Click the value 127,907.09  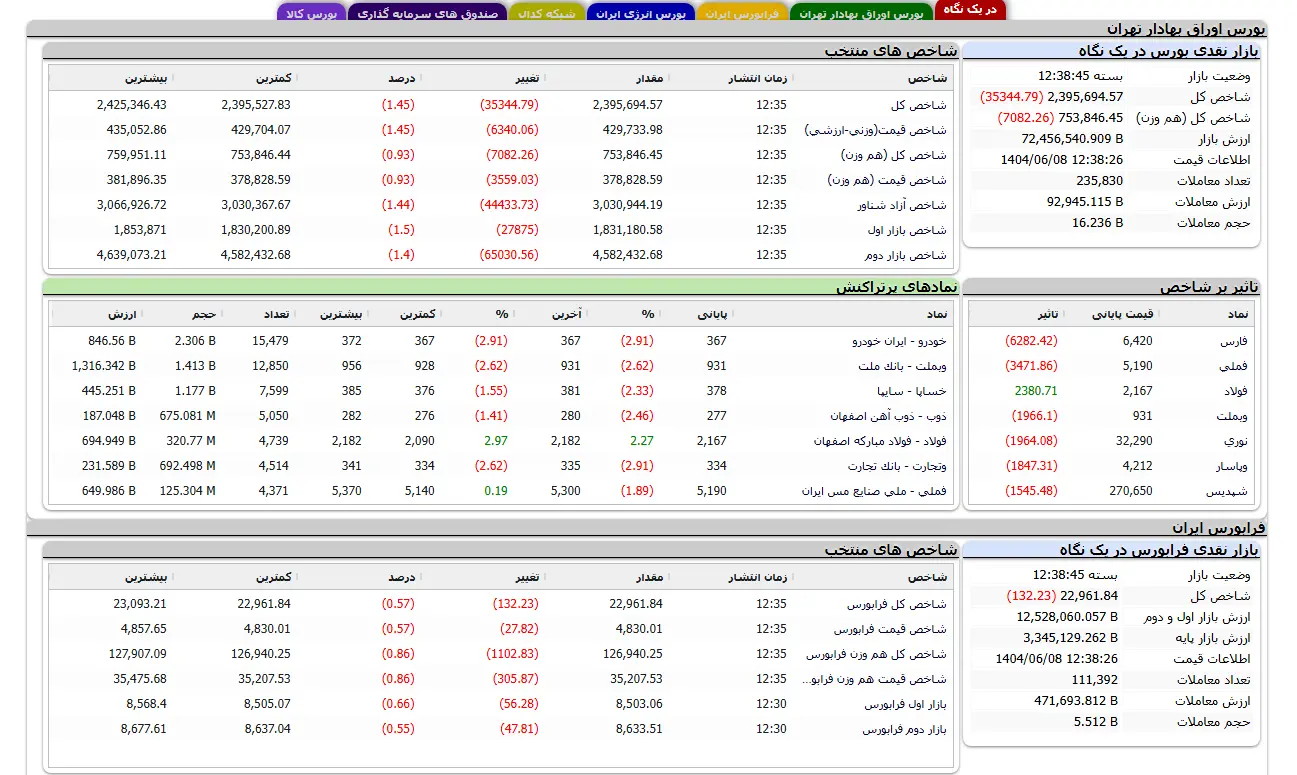138,654
